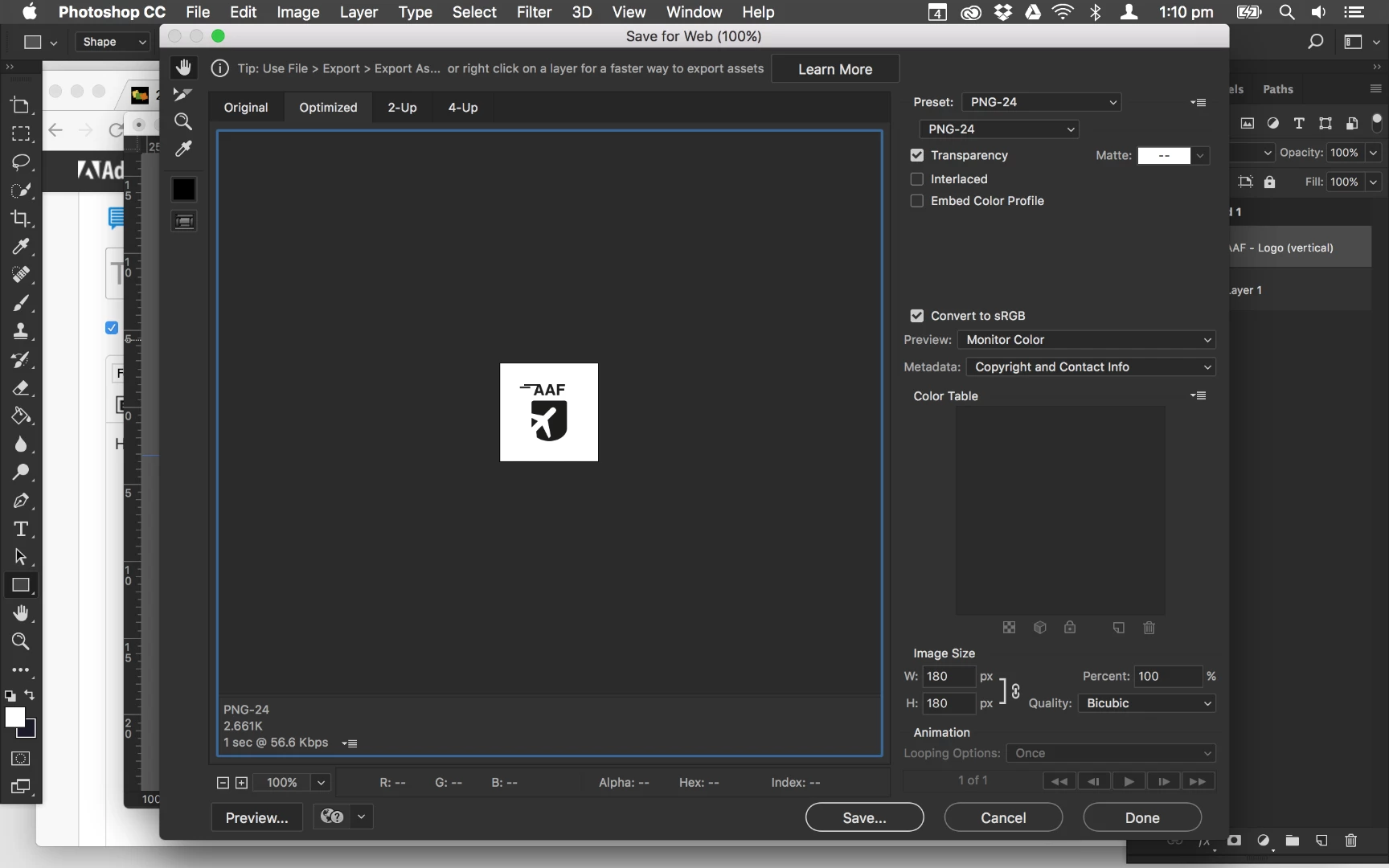Open the zoom level 100% dropdown

click(321, 783)
